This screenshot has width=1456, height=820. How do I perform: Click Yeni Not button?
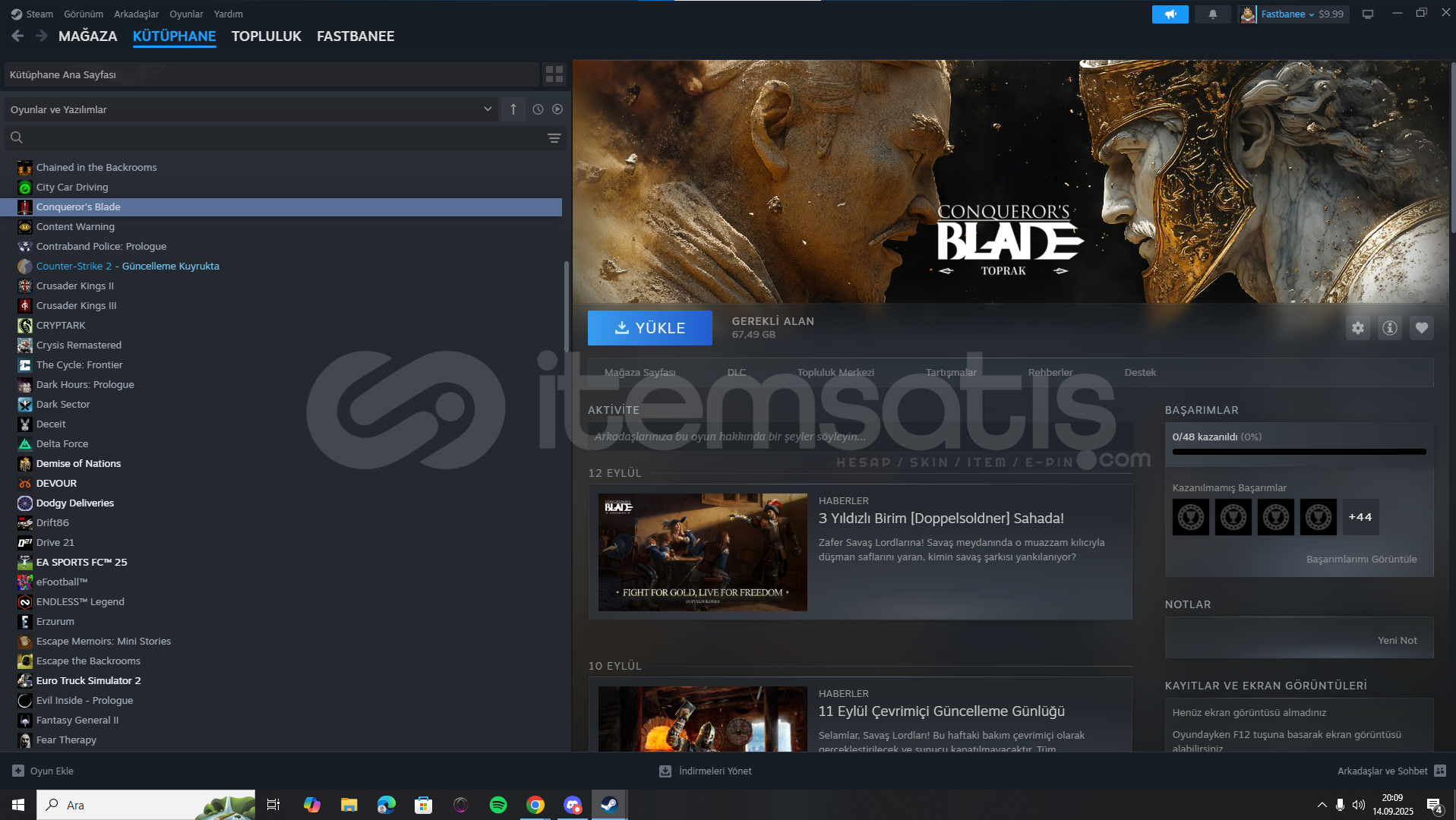(1397, 641)
